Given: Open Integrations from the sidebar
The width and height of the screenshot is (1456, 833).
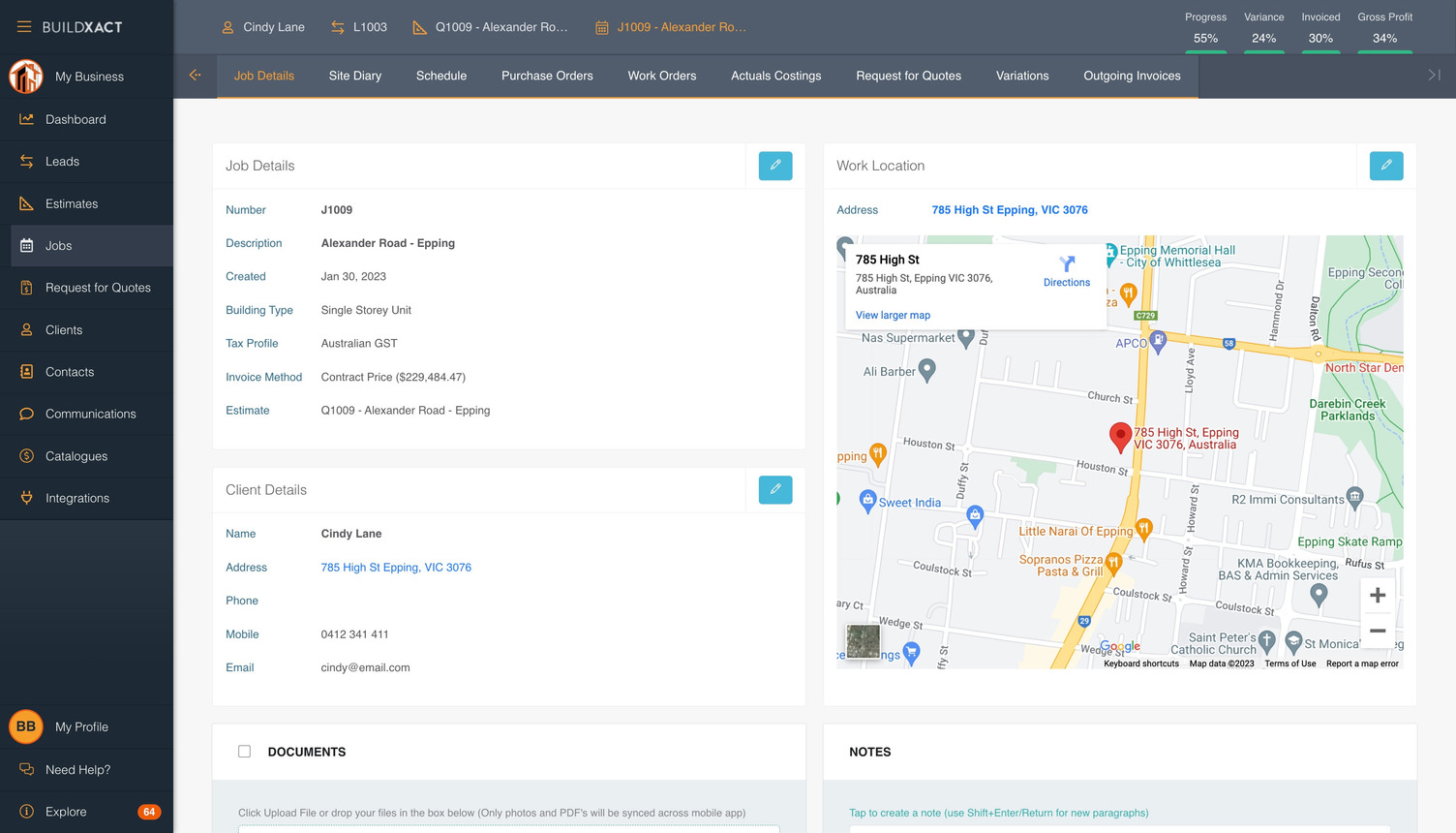Looking at the screenshot, I should click(x=76, y=498).
